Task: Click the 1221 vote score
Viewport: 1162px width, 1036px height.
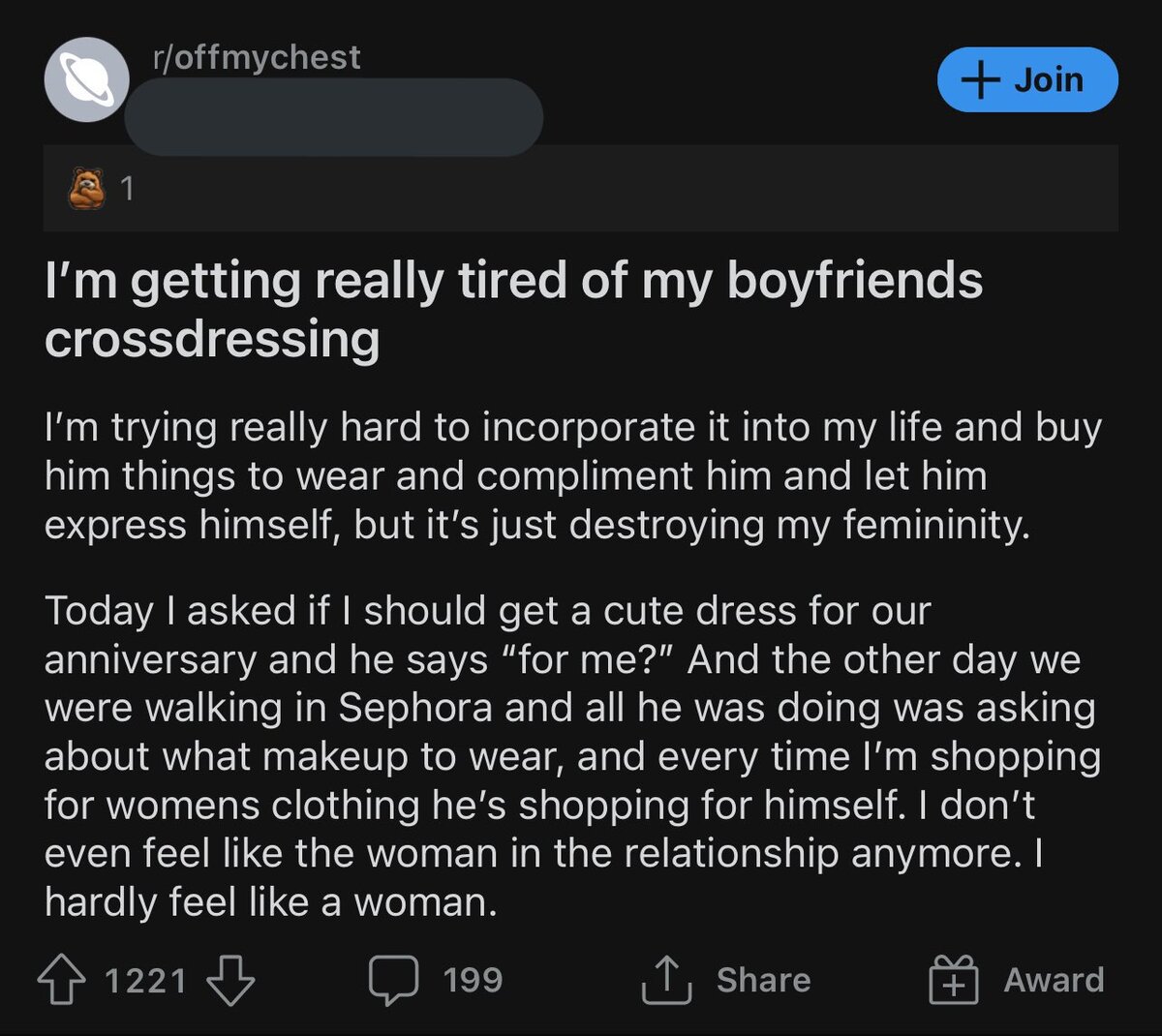Action: point(145,980)
